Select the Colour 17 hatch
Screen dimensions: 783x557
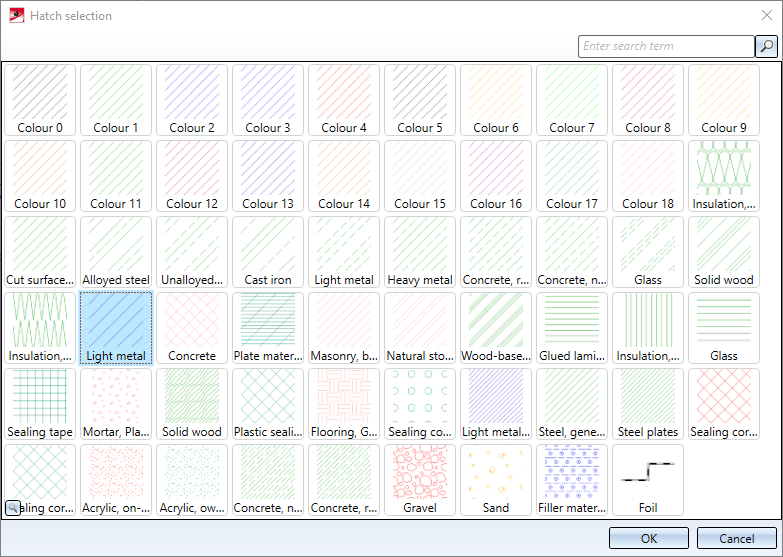572,176
